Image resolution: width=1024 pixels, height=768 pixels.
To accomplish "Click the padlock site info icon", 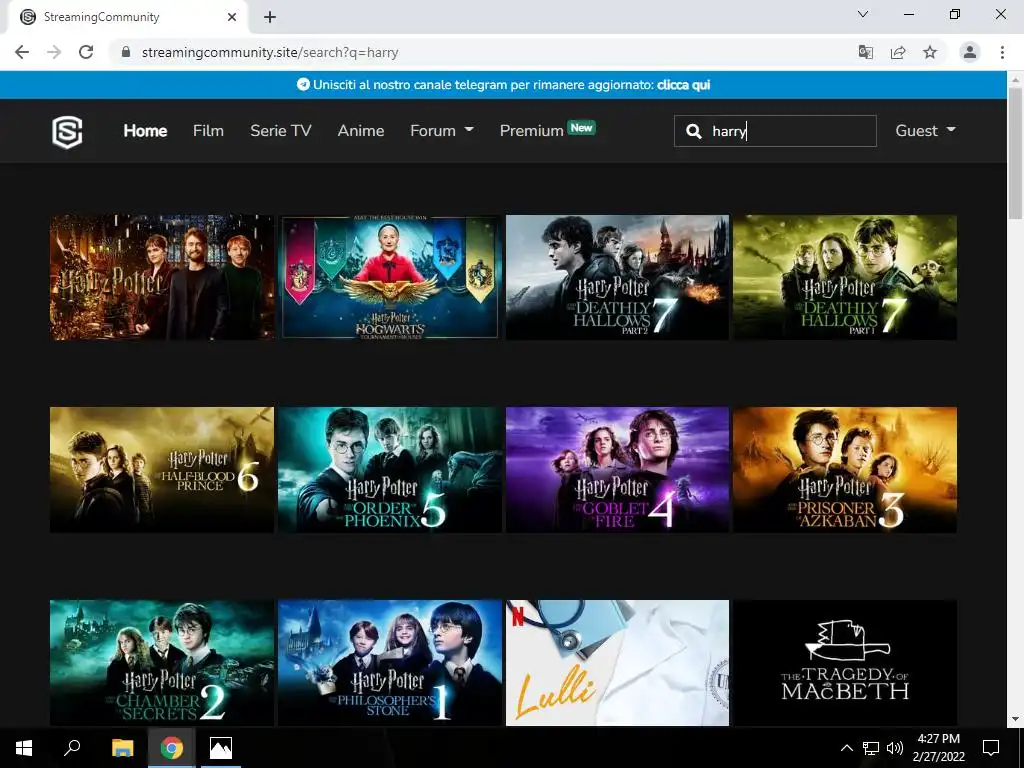I will point(127,52).
